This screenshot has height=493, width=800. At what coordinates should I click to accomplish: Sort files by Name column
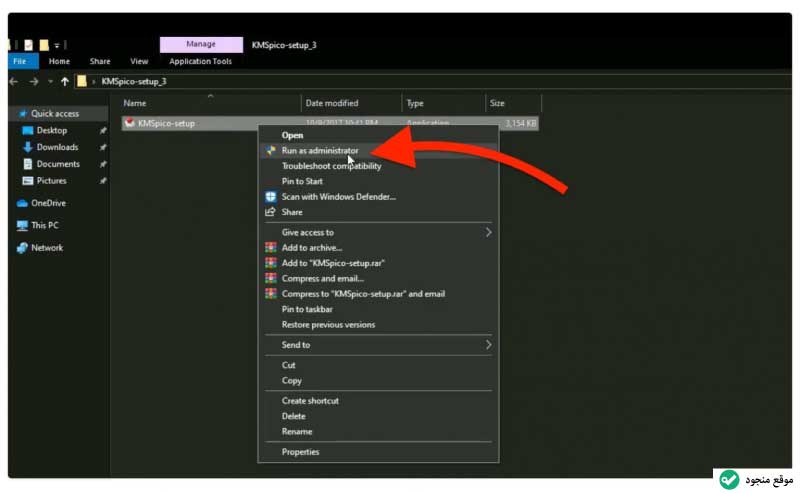click(x=135, y=103)
